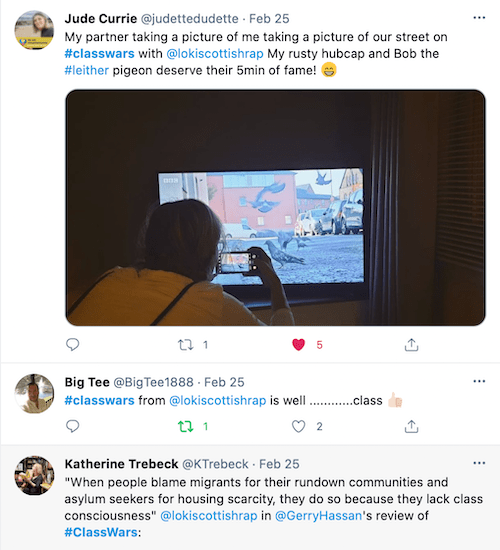
Task: View the attached TV photo in full
Action: click(275, 208)
